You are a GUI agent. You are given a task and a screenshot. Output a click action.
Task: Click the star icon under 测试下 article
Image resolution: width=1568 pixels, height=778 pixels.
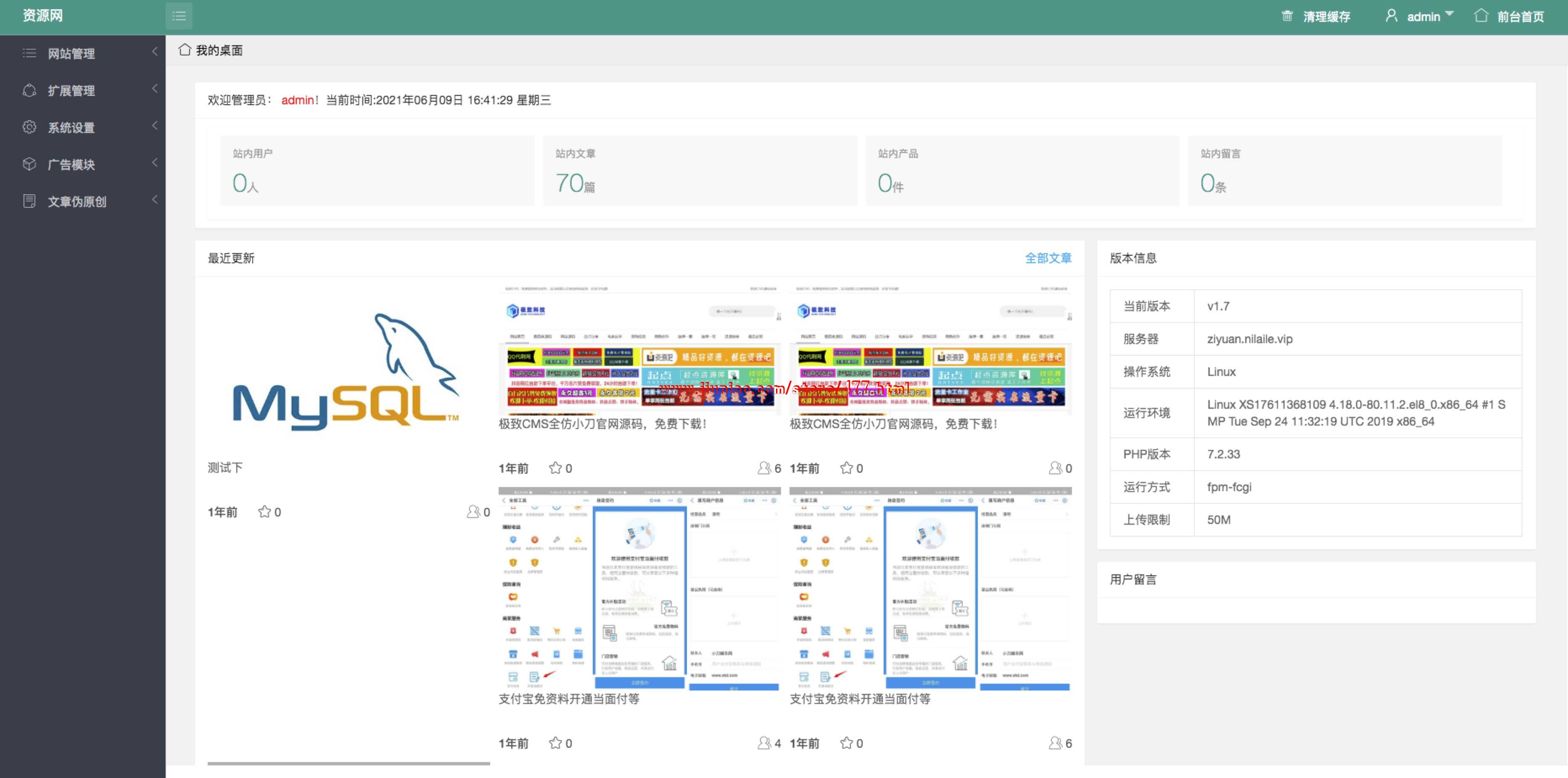coord(264,512)
